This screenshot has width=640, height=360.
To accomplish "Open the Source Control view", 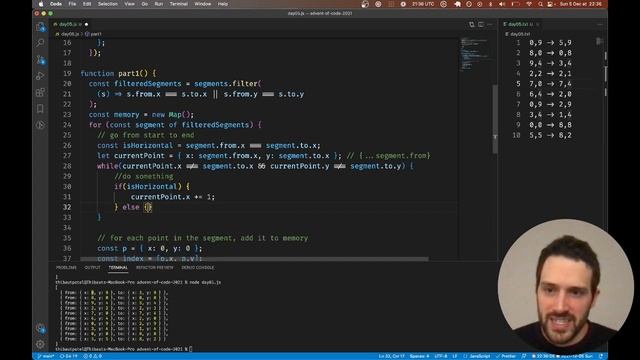I will (x=40, y=60).
